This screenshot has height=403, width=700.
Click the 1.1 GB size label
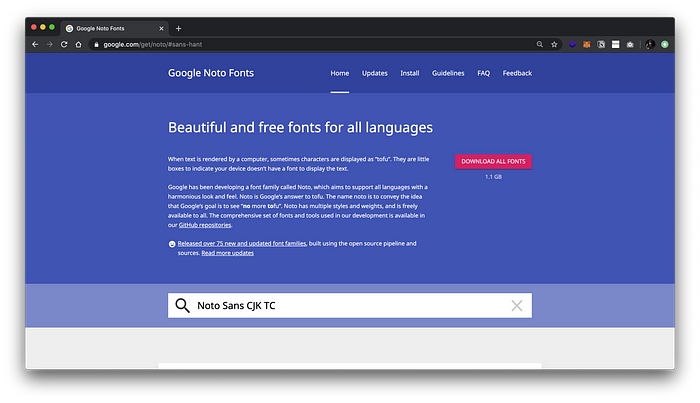[x=493, y=177]
